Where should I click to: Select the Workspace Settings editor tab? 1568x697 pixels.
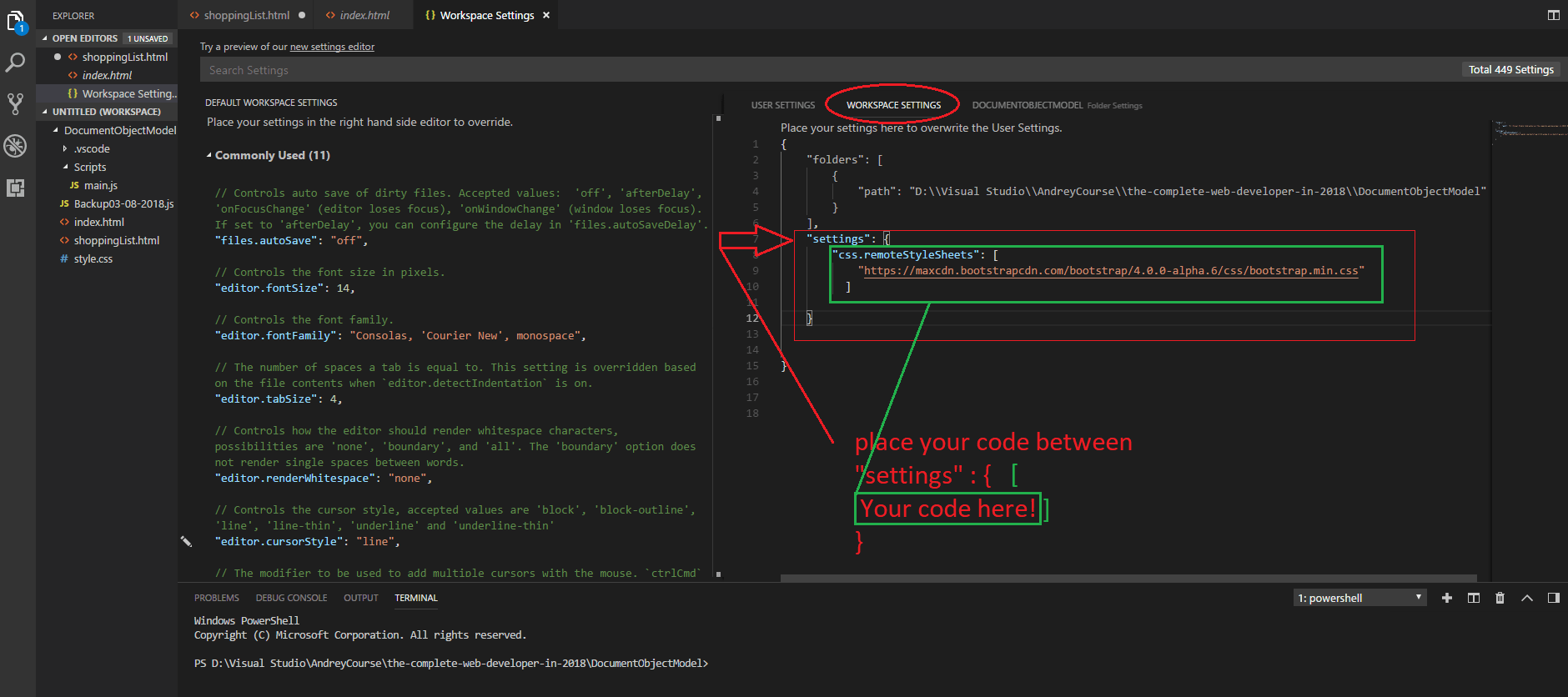pyautogui.click(x=487, y=15)
